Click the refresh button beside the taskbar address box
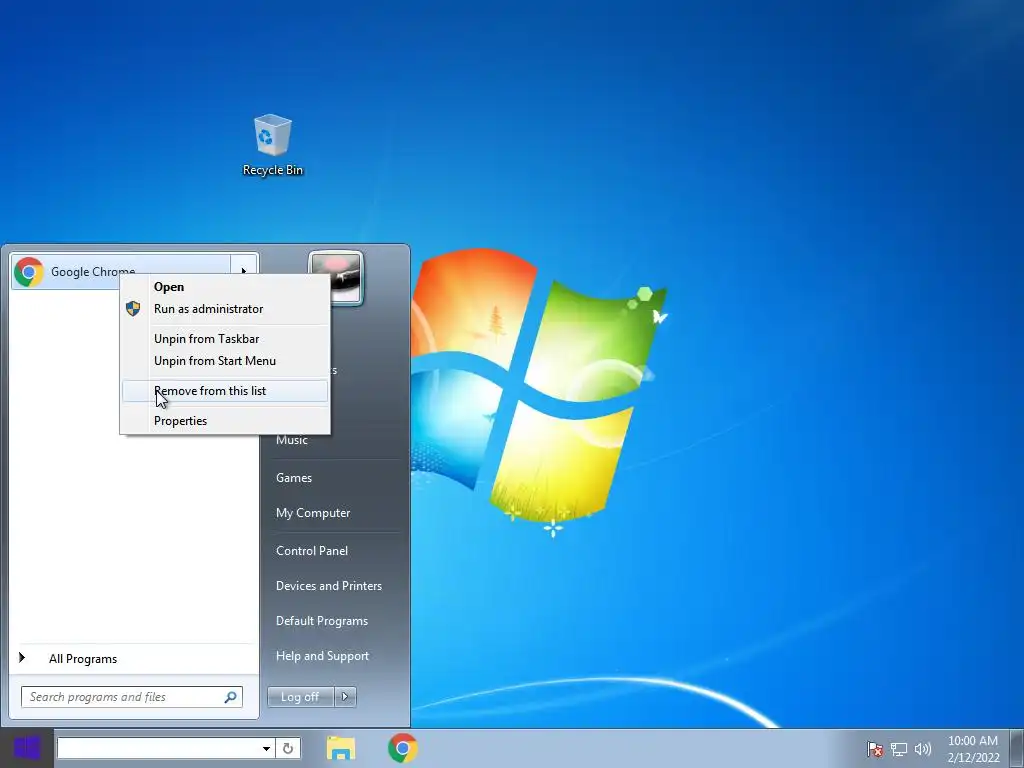 pos(288,748)
